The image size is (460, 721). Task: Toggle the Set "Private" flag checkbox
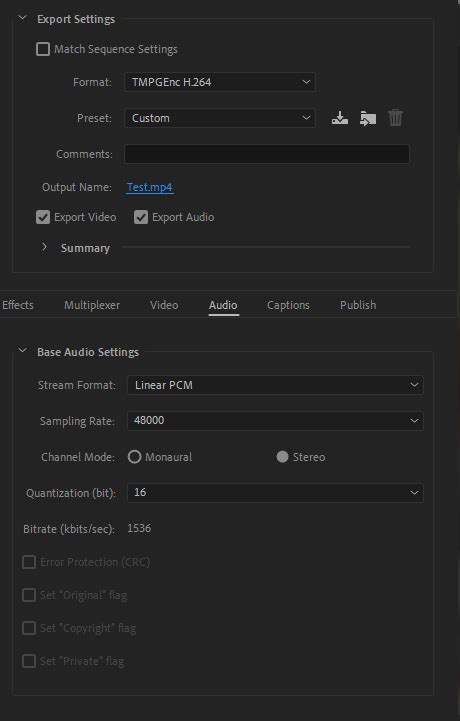coord(29,661)
